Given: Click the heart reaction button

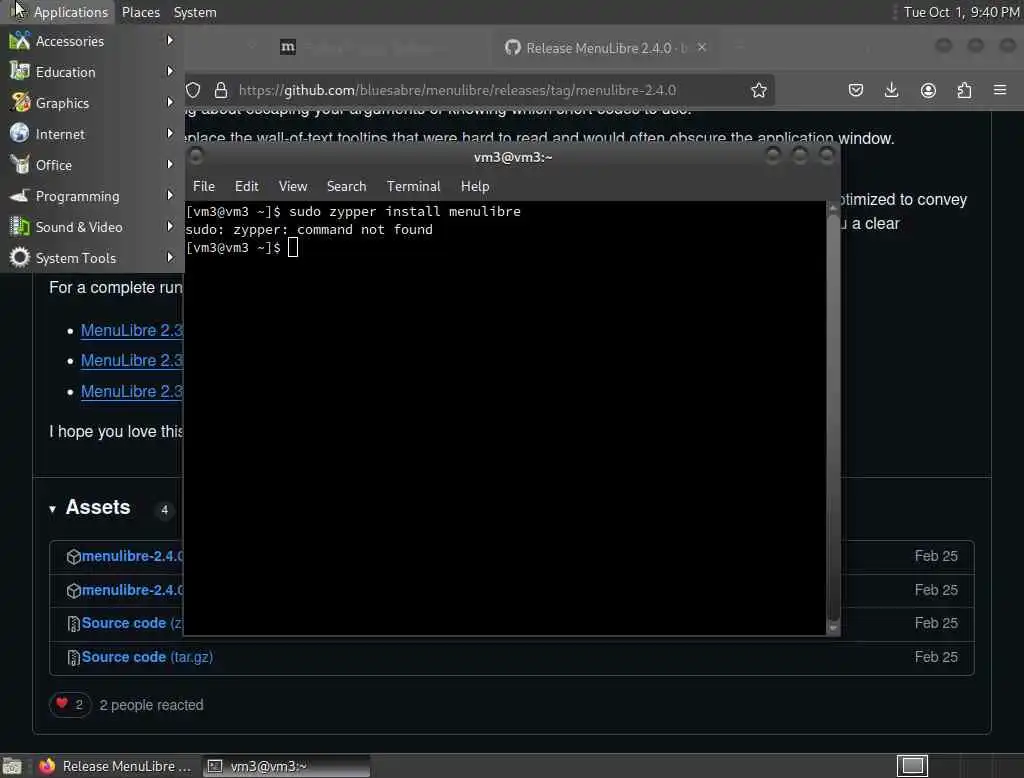Looking at the screenshot, I should 70,704.
